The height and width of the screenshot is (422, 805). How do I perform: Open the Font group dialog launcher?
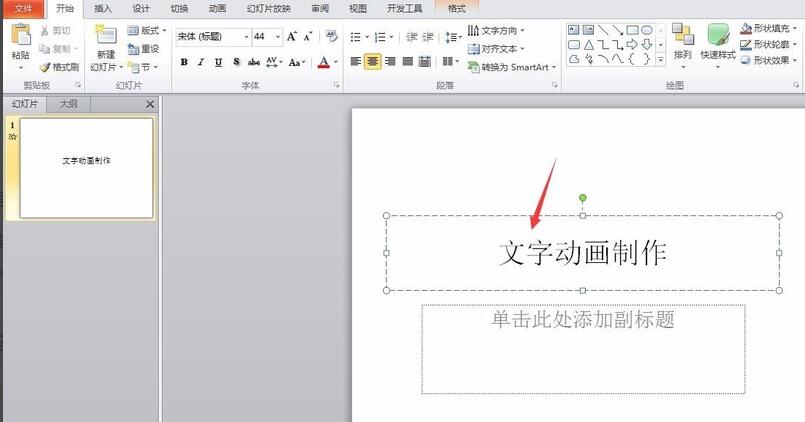(337, 85)
